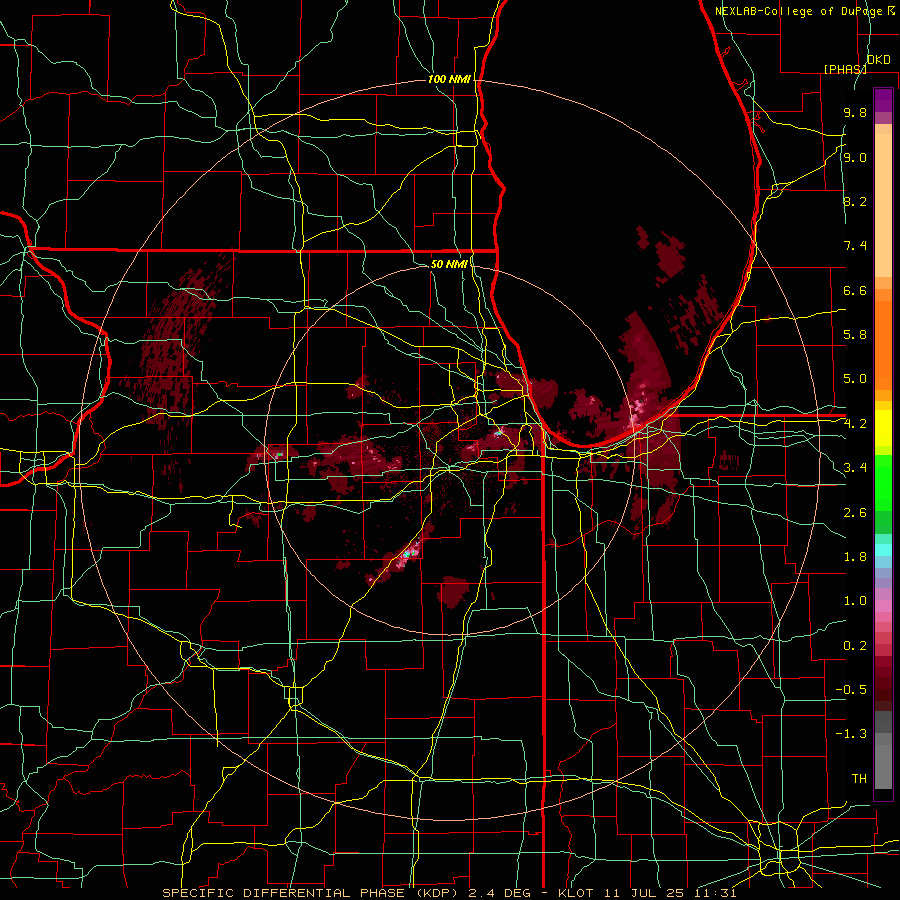Click the "50 NMI" range ring label

pos(449,264)
